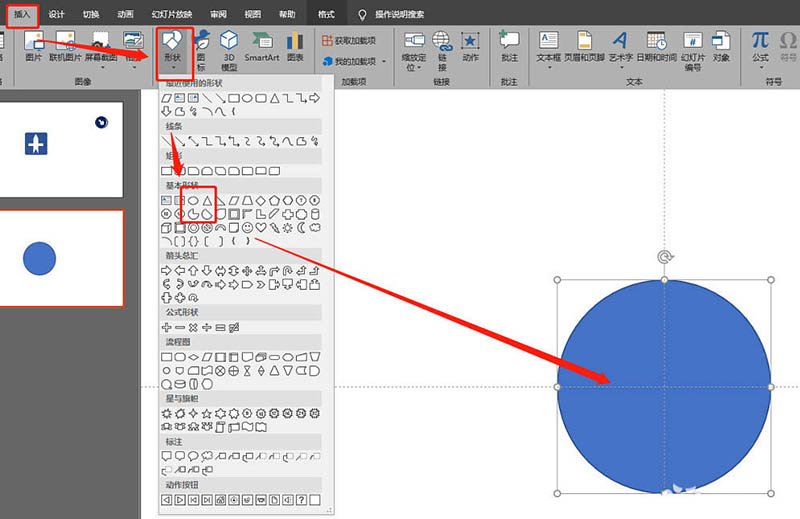The height and width of the screenshot is (519, 800).
Task: Click 获取加载项 get add-ins
Action: point(349,40)
